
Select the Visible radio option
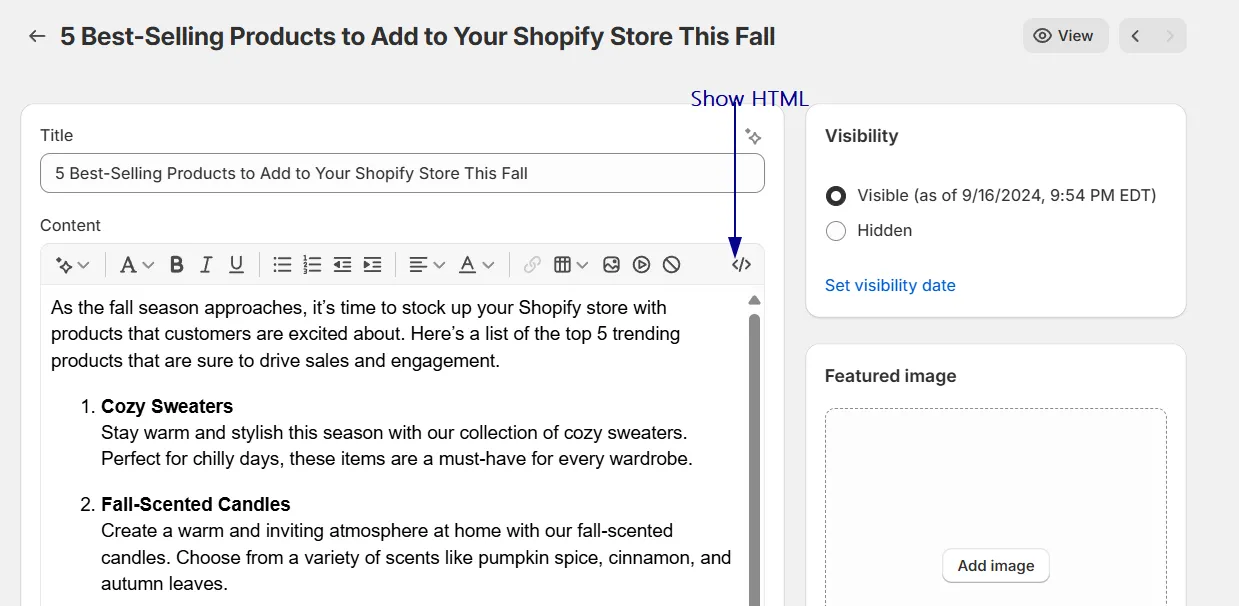coord(836,196)
